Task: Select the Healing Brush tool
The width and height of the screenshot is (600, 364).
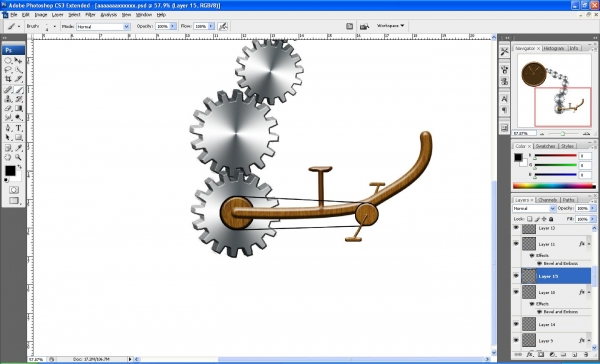Action: [x=8, y=90]
